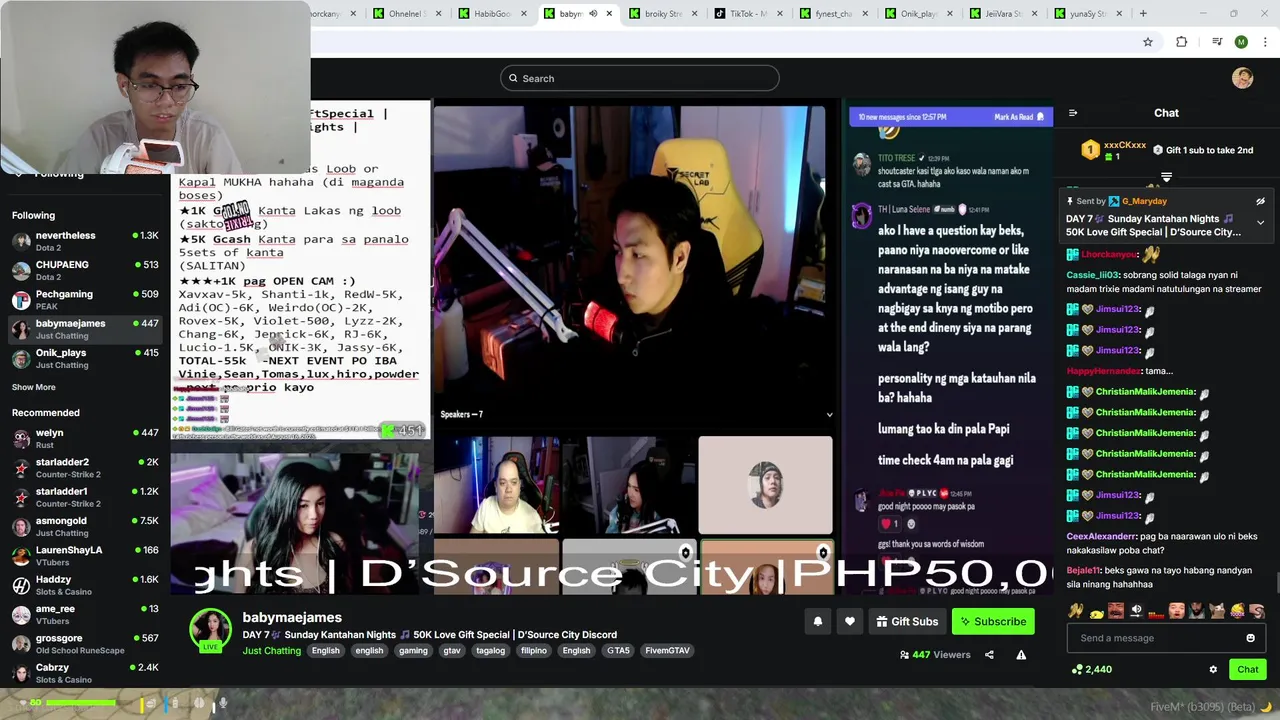
Task: Select the FivemGTAV tag
Action: tap(667, 651)
